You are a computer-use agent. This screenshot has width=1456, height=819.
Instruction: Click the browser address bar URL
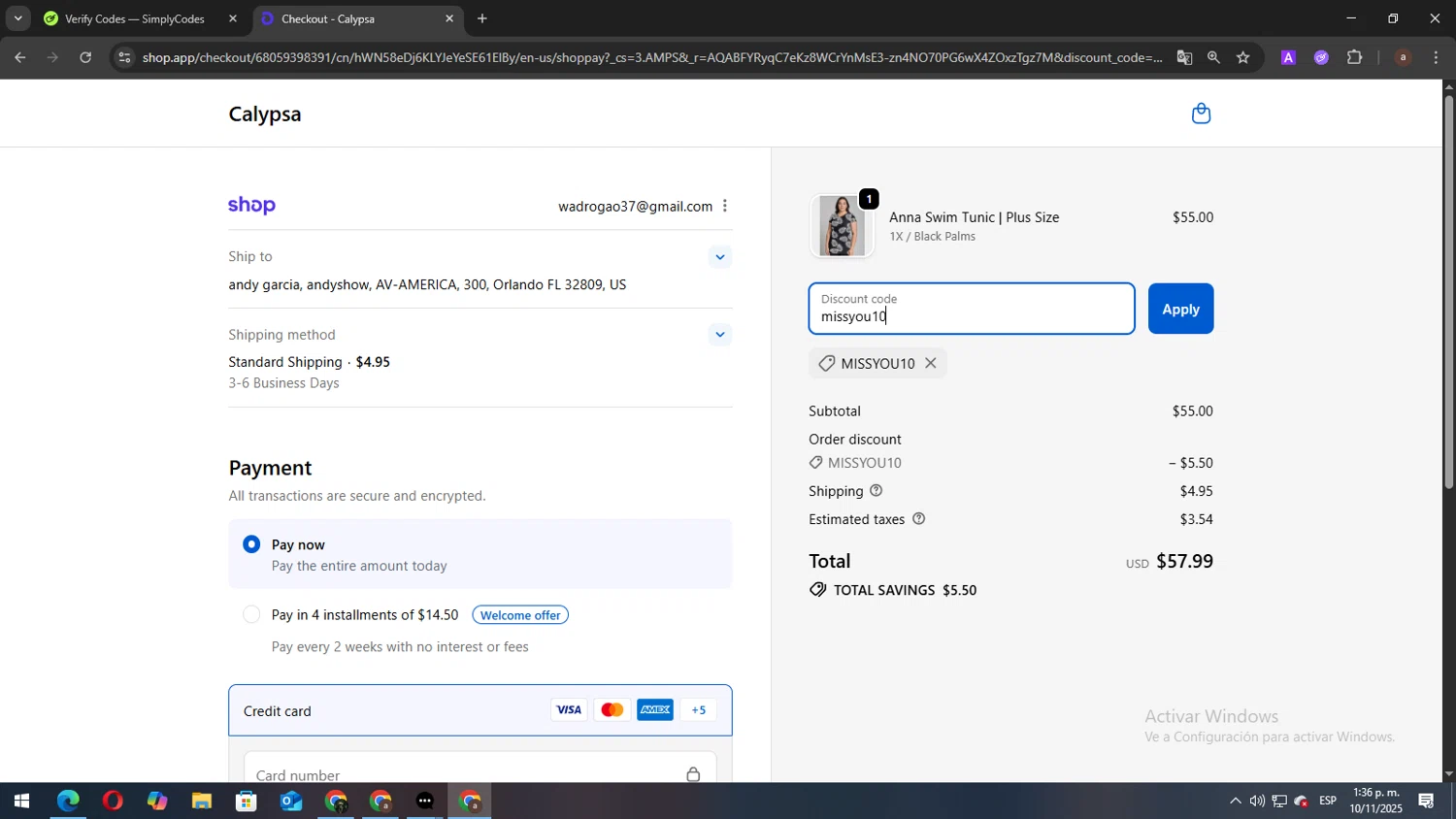(651, 57)
